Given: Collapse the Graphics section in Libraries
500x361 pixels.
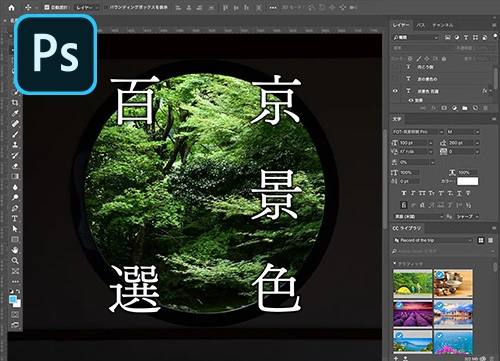Looking at the screenshot, I should tap(395, 263).
